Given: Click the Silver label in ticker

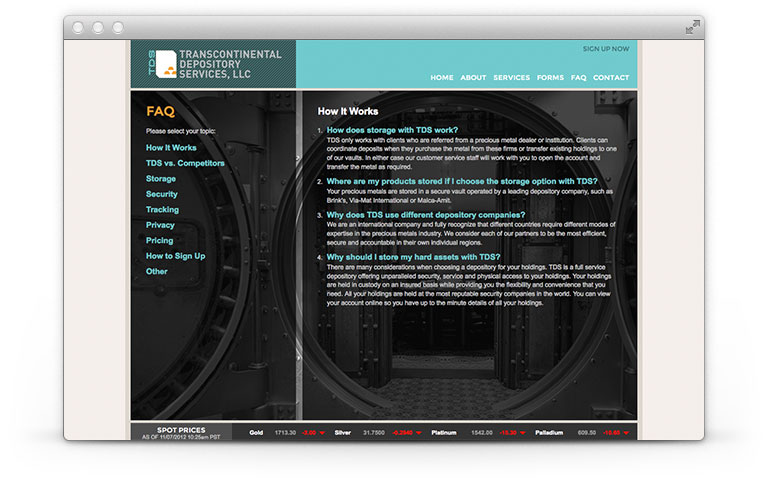Looking at the screenshot, I should pos(343,433).
